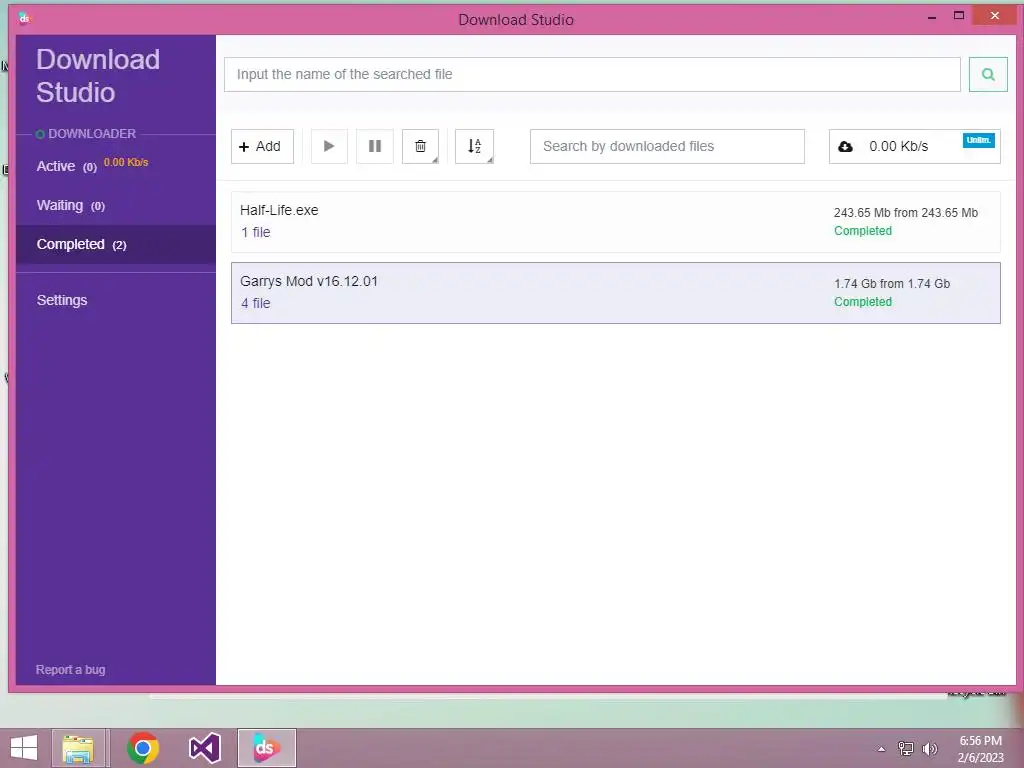
Task: Click the orange 0.00 Kb/s sidebar speed
Action: pyautogui.click(x=126, y=163)
